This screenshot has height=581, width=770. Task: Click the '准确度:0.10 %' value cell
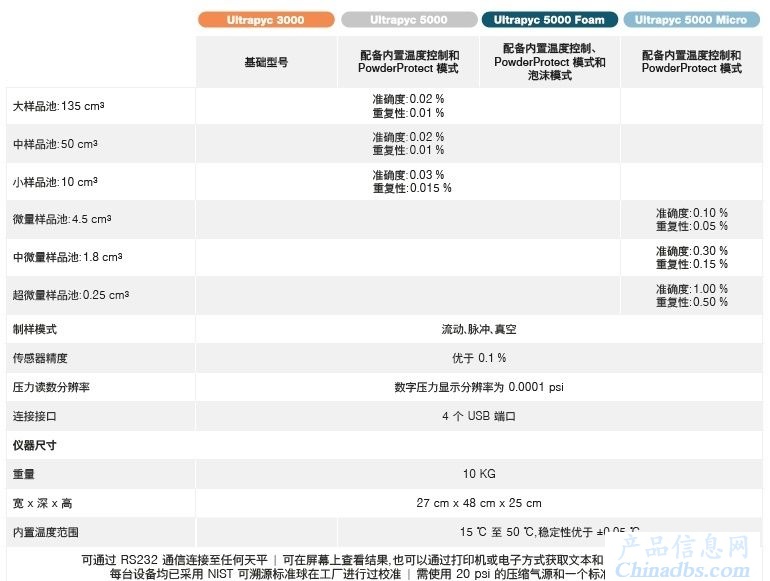(691, 220)
